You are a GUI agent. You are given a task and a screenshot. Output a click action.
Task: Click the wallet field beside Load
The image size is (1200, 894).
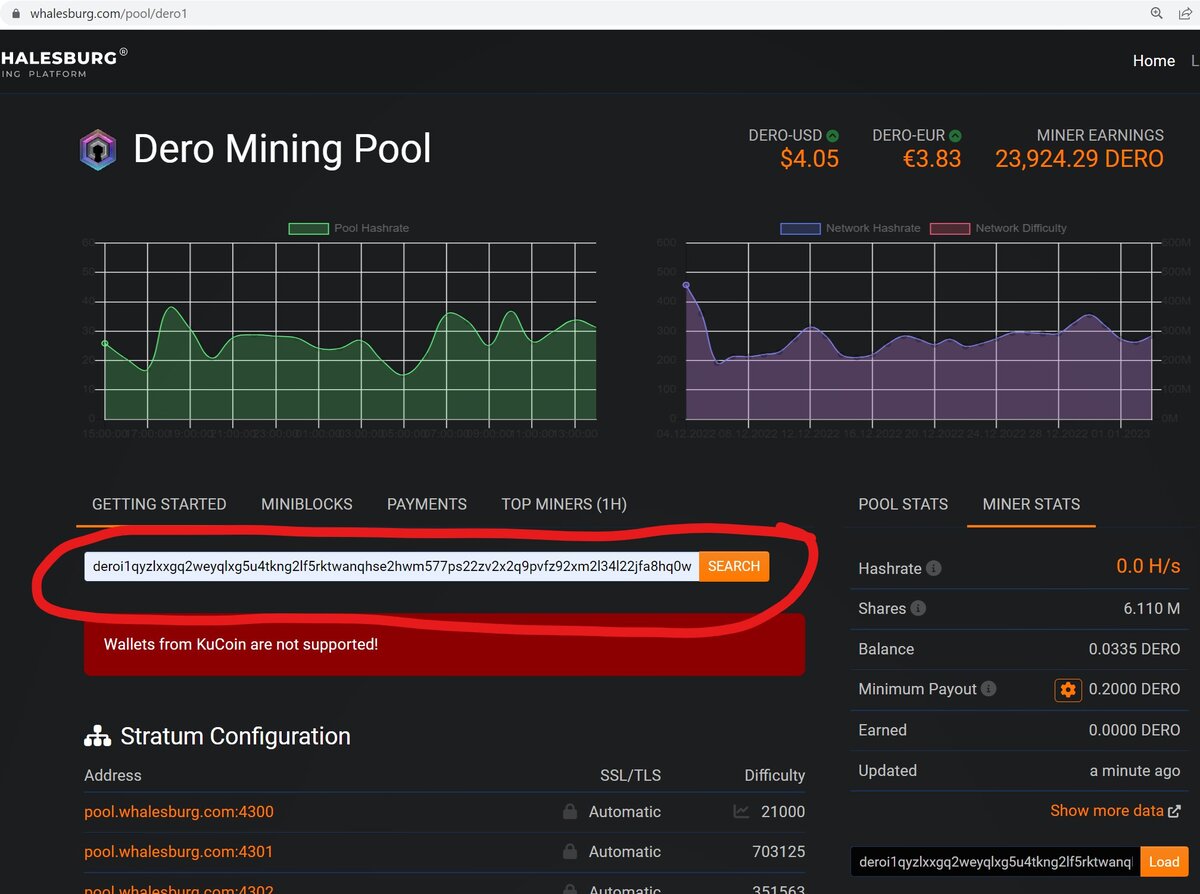point(995,861)
